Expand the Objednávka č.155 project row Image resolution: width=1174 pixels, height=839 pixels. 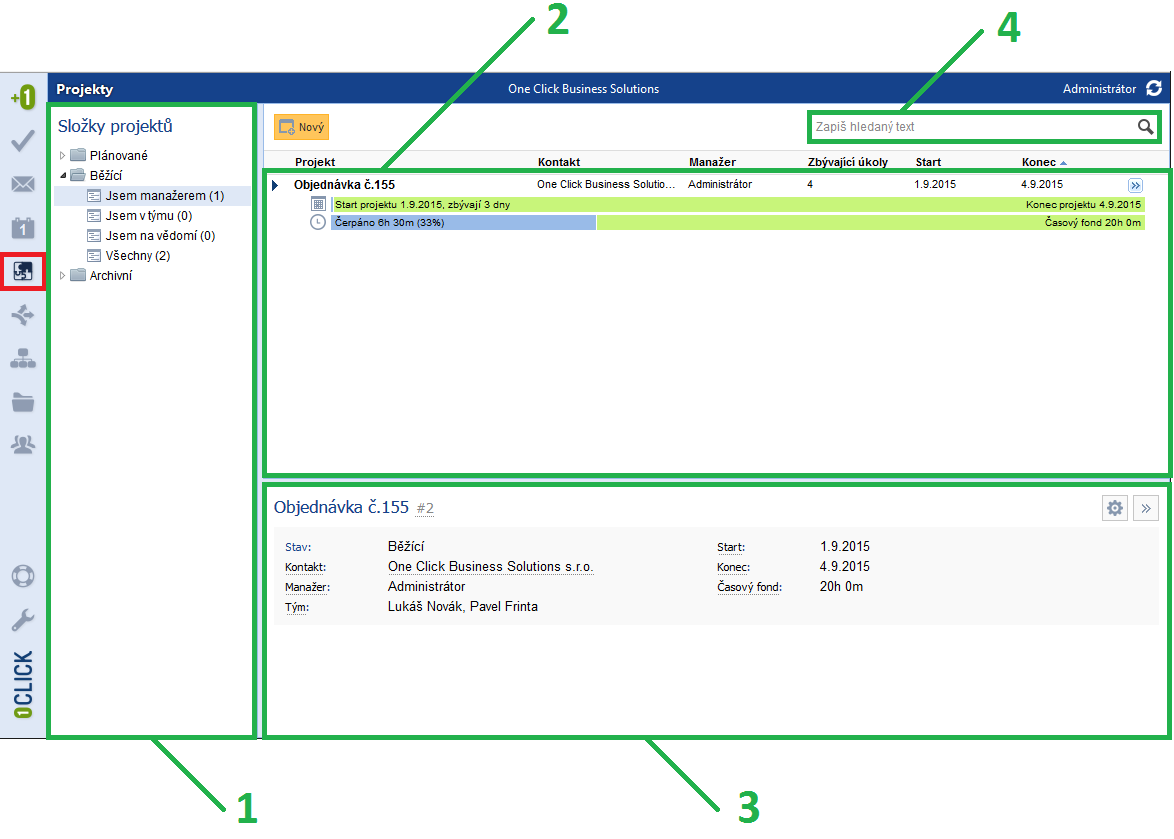(x=275, y=185)
